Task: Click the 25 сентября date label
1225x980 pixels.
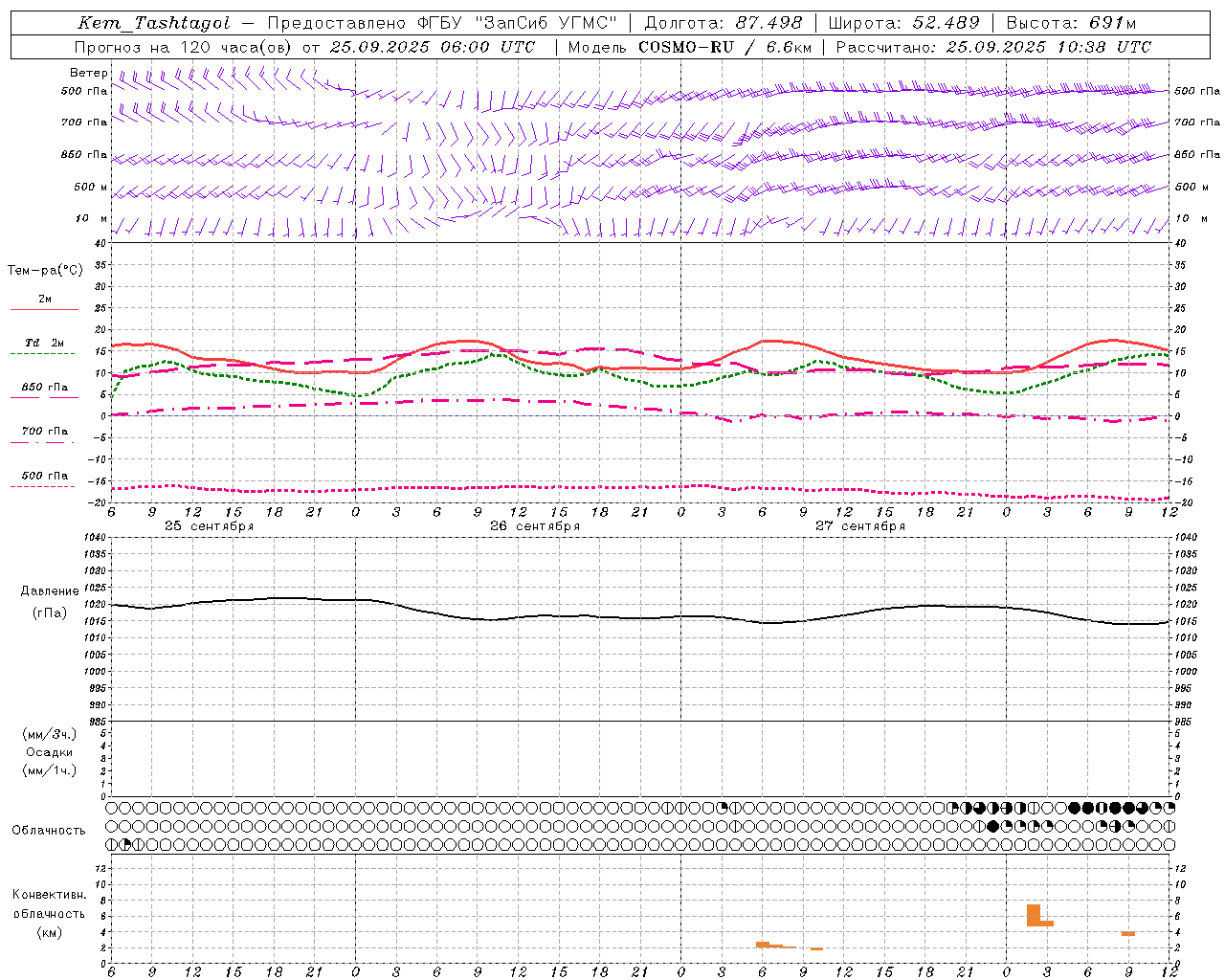Action: point(210,526)
